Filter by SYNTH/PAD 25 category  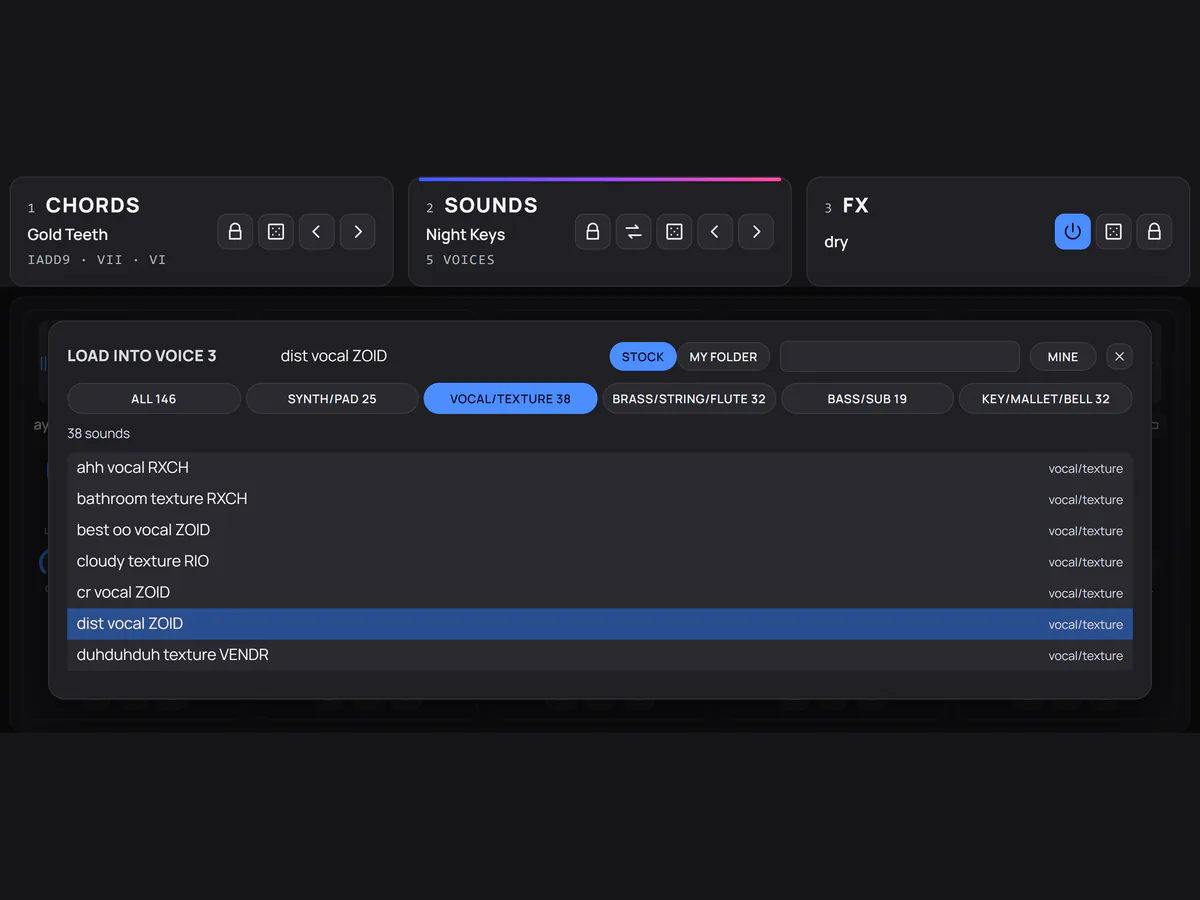(x=332, y=399)
